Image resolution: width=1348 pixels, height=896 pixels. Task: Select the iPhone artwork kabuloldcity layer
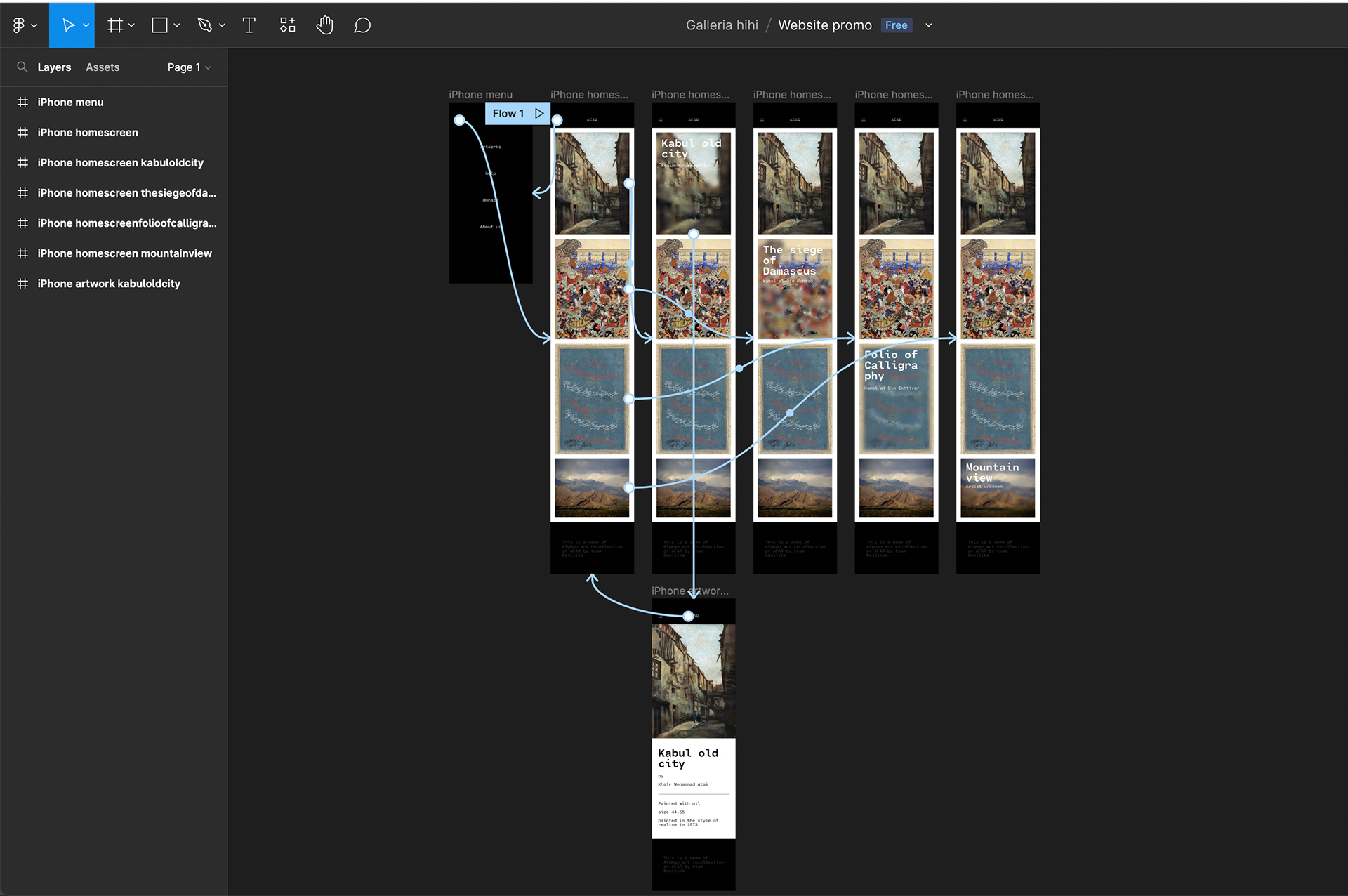(x=114, y=284)
